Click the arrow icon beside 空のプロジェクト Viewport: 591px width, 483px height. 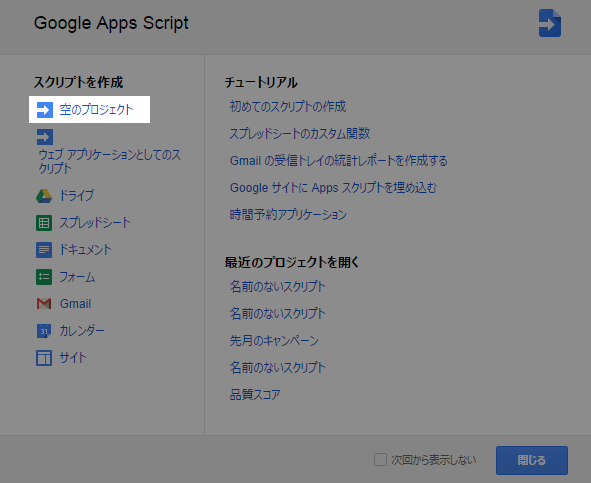tap(44, 110)
